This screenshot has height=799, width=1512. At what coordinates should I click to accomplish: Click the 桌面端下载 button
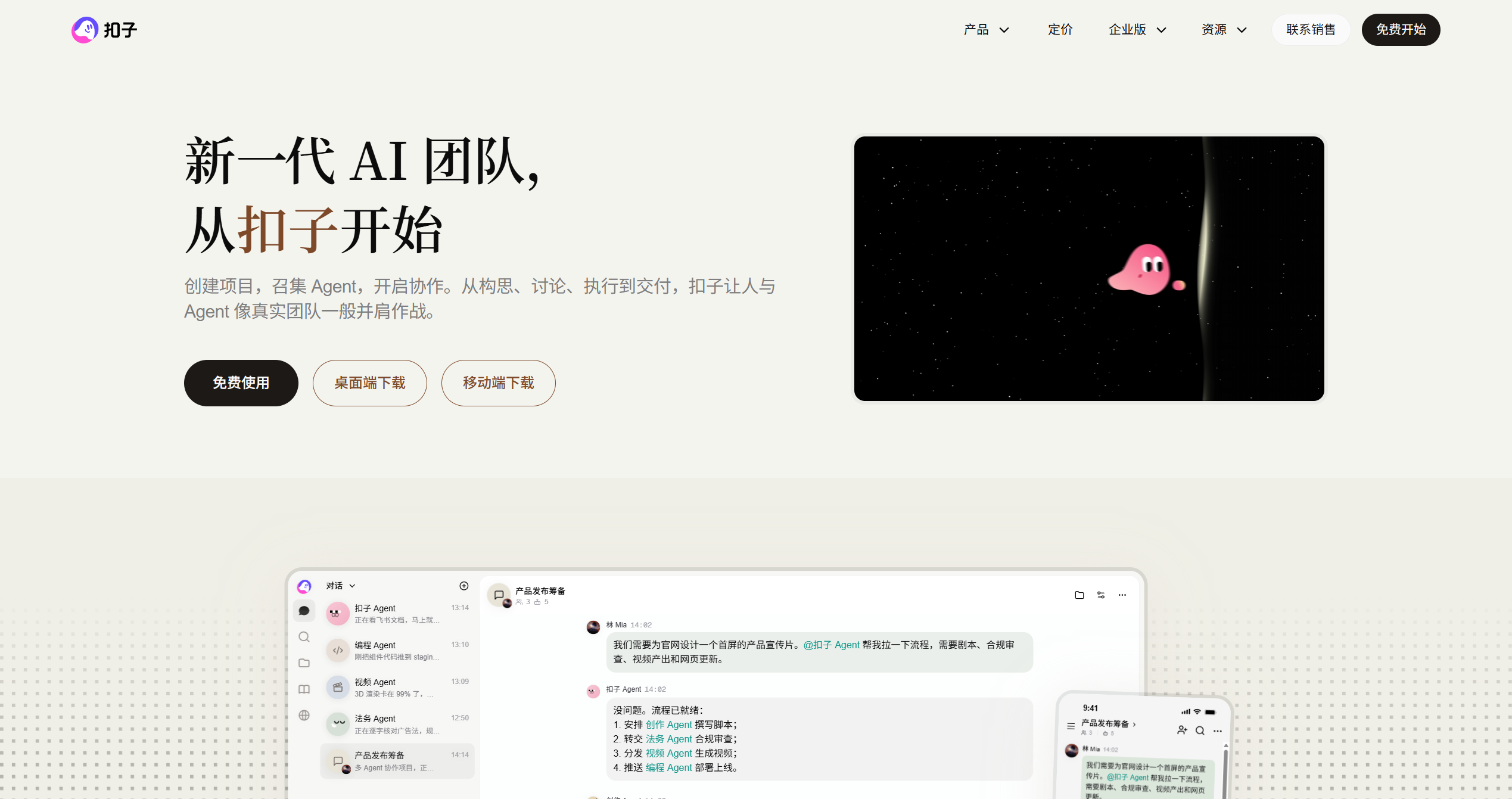[370, 383]
